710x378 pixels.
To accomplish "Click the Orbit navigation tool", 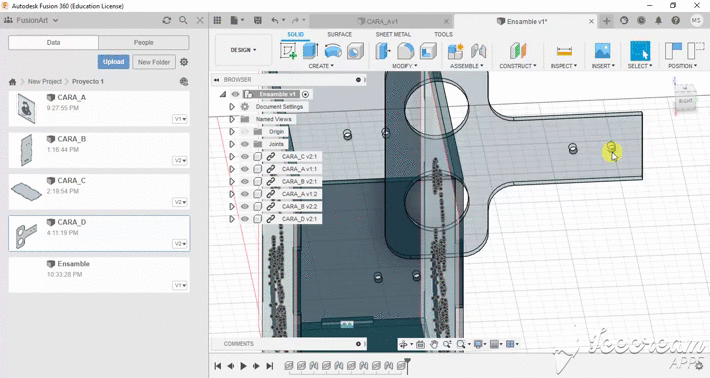I will click(403, 345).
